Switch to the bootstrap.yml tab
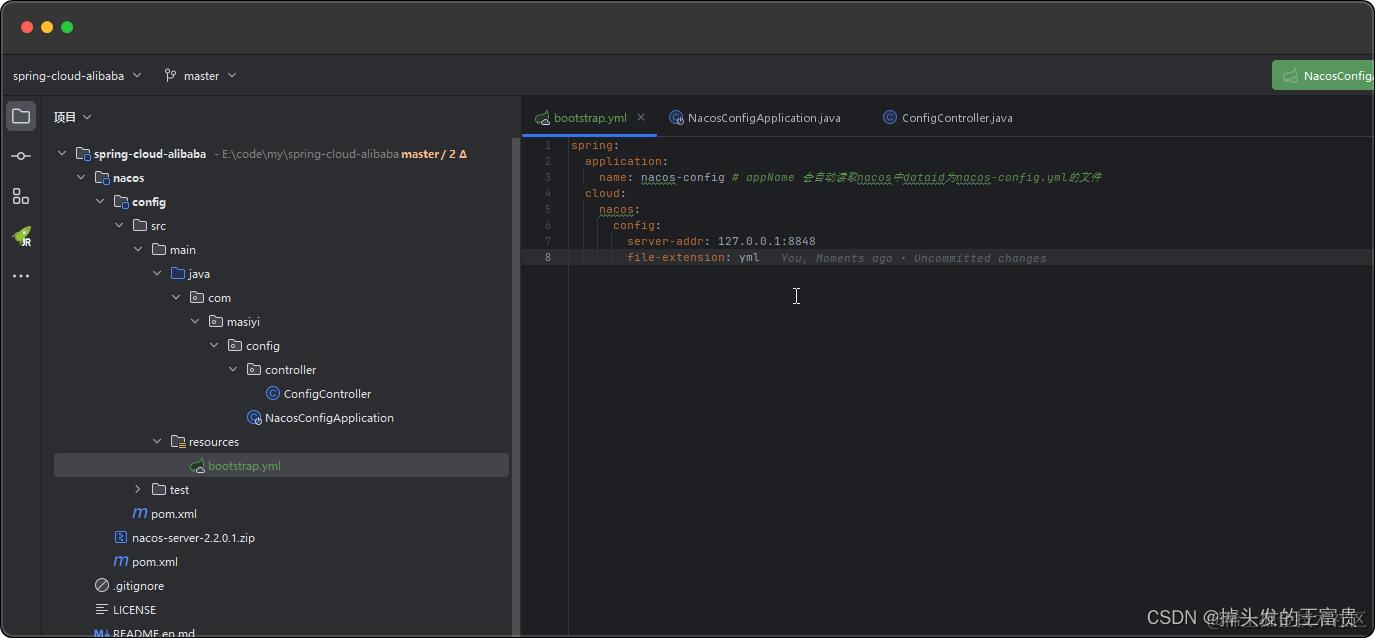The image size is (1375, 638). pos(590,118)
